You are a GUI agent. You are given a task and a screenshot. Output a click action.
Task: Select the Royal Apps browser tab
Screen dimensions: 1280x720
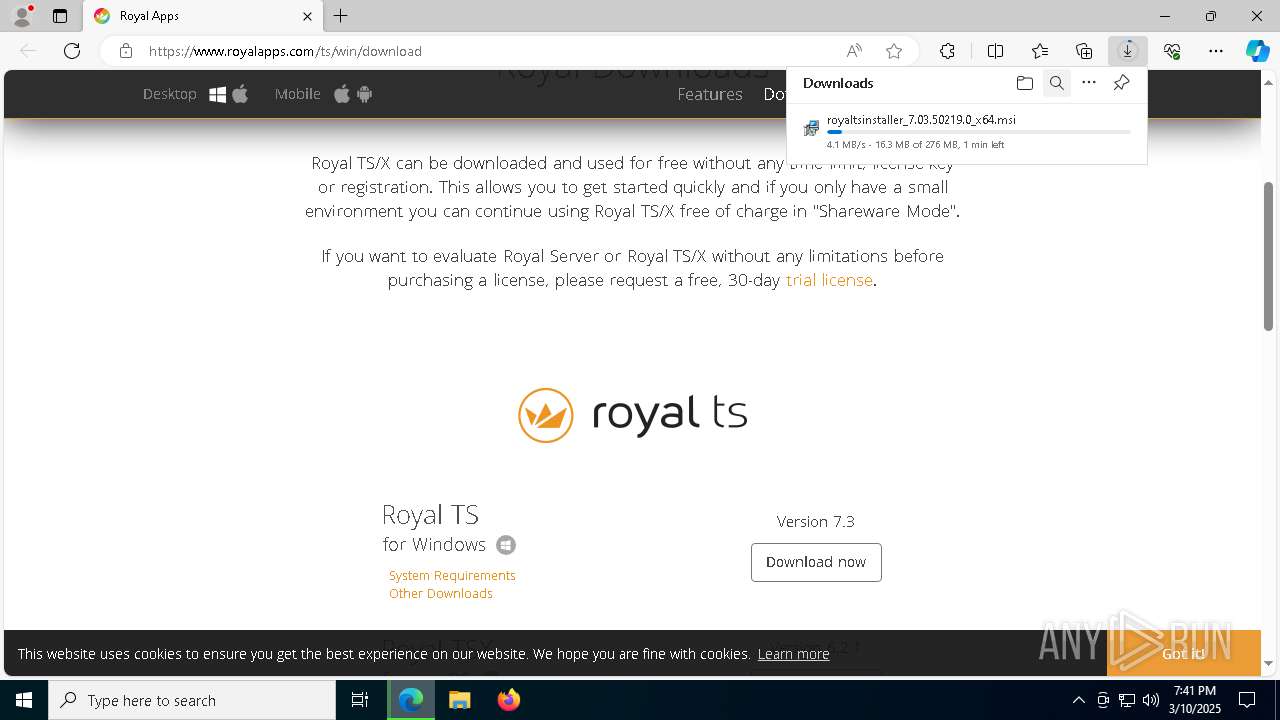(203, 16)
